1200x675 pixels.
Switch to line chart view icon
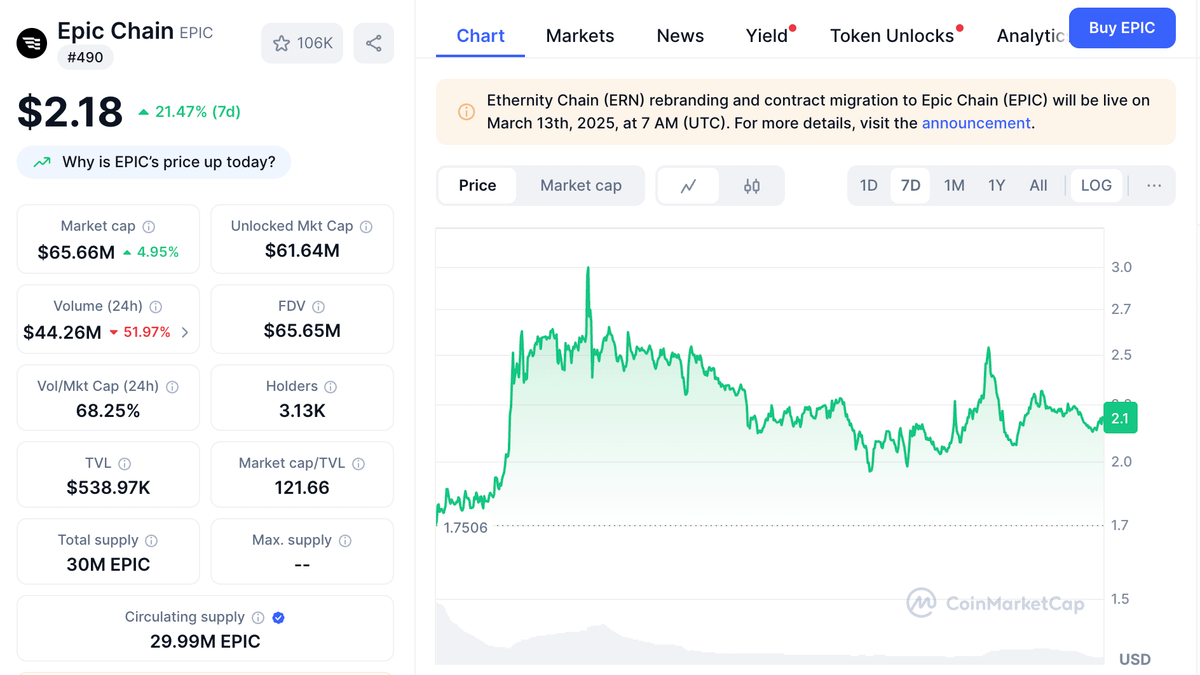(x=688, y=186)
